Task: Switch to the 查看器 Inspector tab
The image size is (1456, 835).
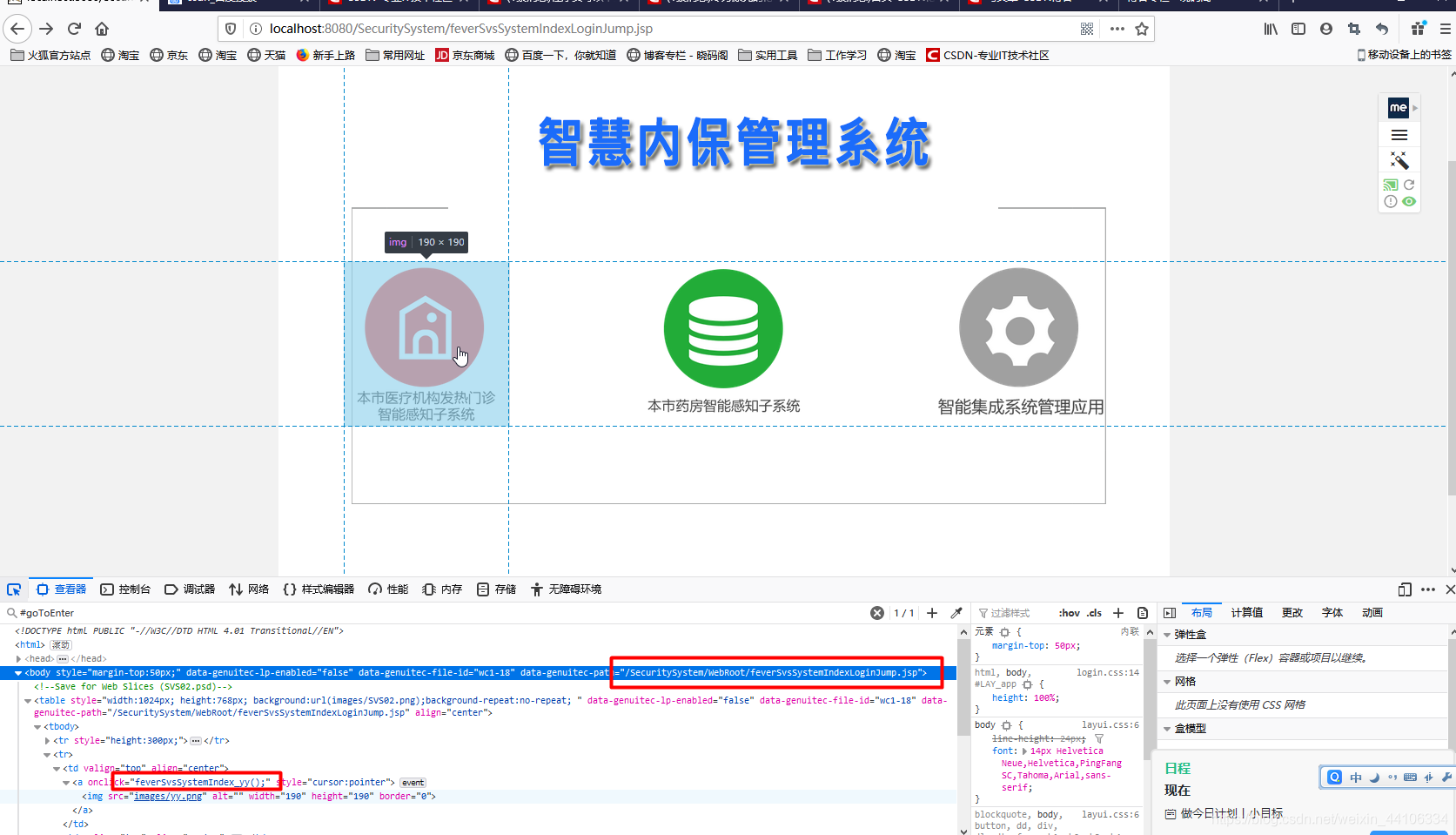Action: coord(61,589)
